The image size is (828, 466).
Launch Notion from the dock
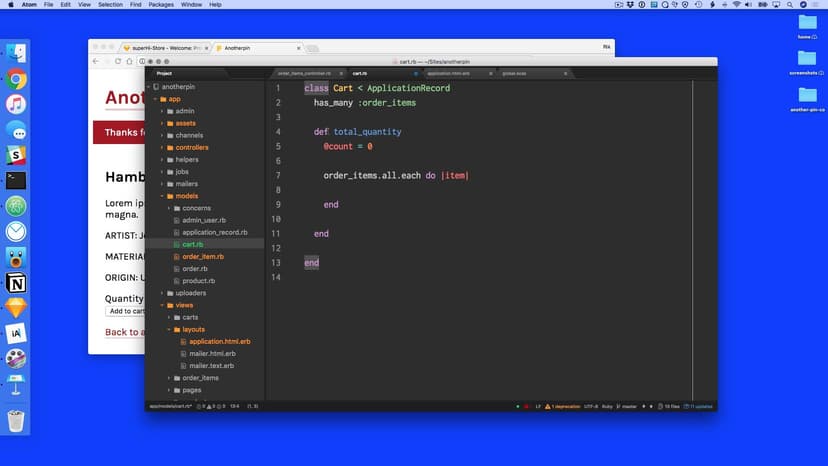point(16,284)
